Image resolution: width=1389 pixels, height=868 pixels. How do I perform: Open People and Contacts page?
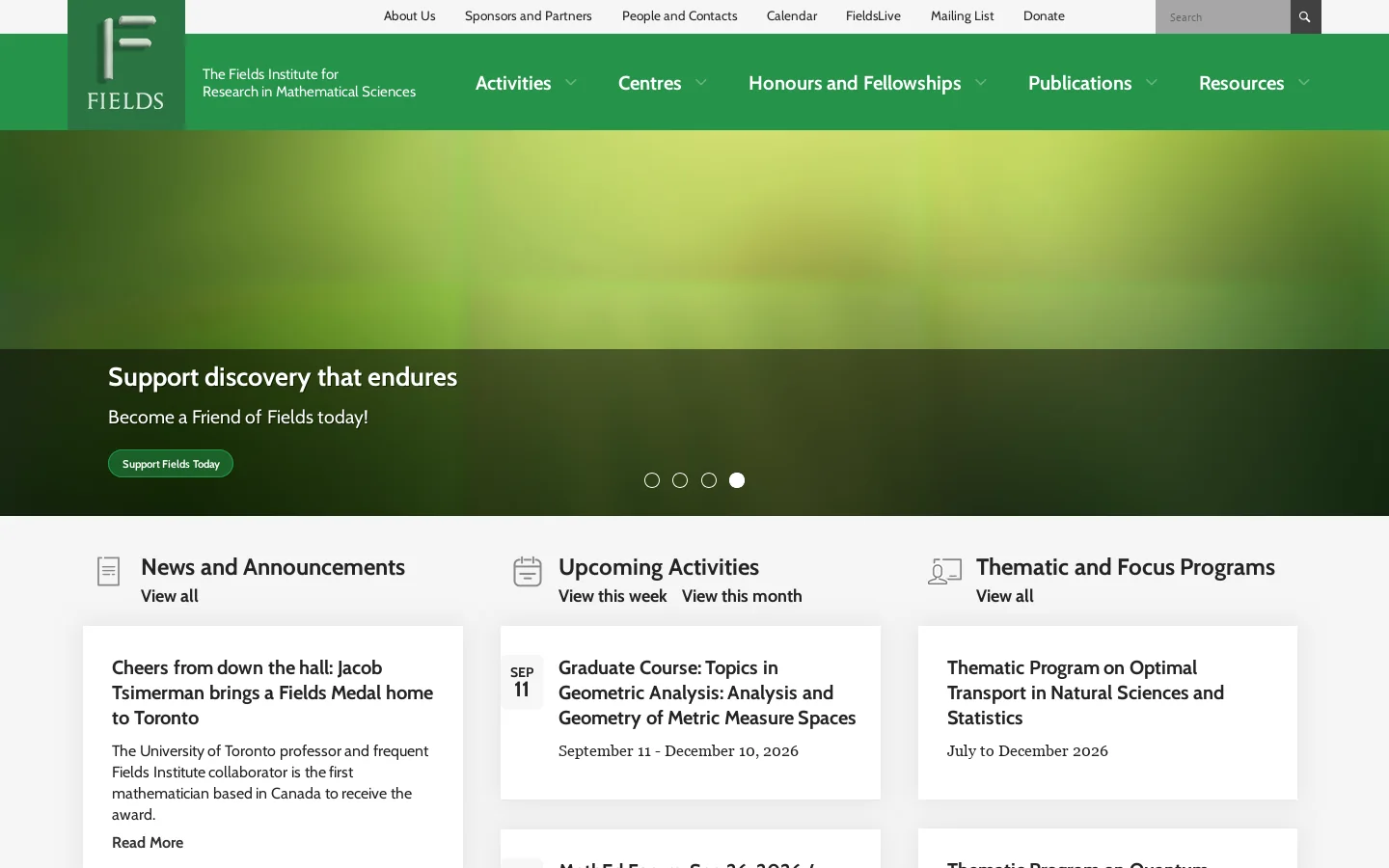click(679, 15)
